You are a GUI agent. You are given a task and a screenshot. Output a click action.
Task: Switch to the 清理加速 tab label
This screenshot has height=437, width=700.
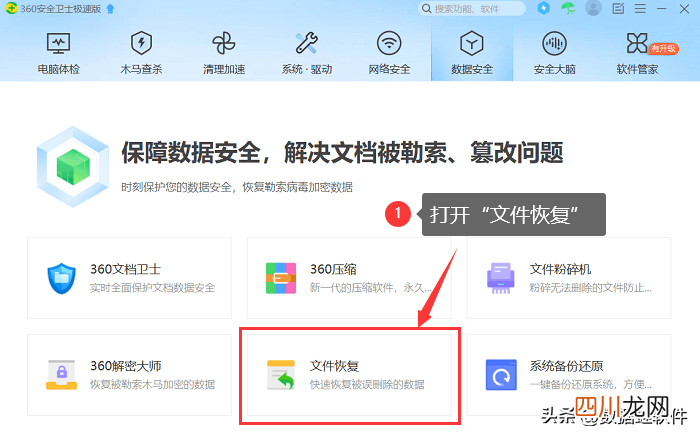click(x=224, y=69)
